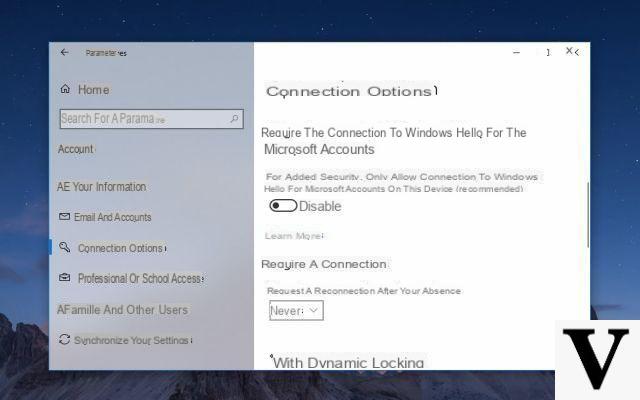Click the Learn More link
This screenshot has height=400, width=640.
coord(294,236)
